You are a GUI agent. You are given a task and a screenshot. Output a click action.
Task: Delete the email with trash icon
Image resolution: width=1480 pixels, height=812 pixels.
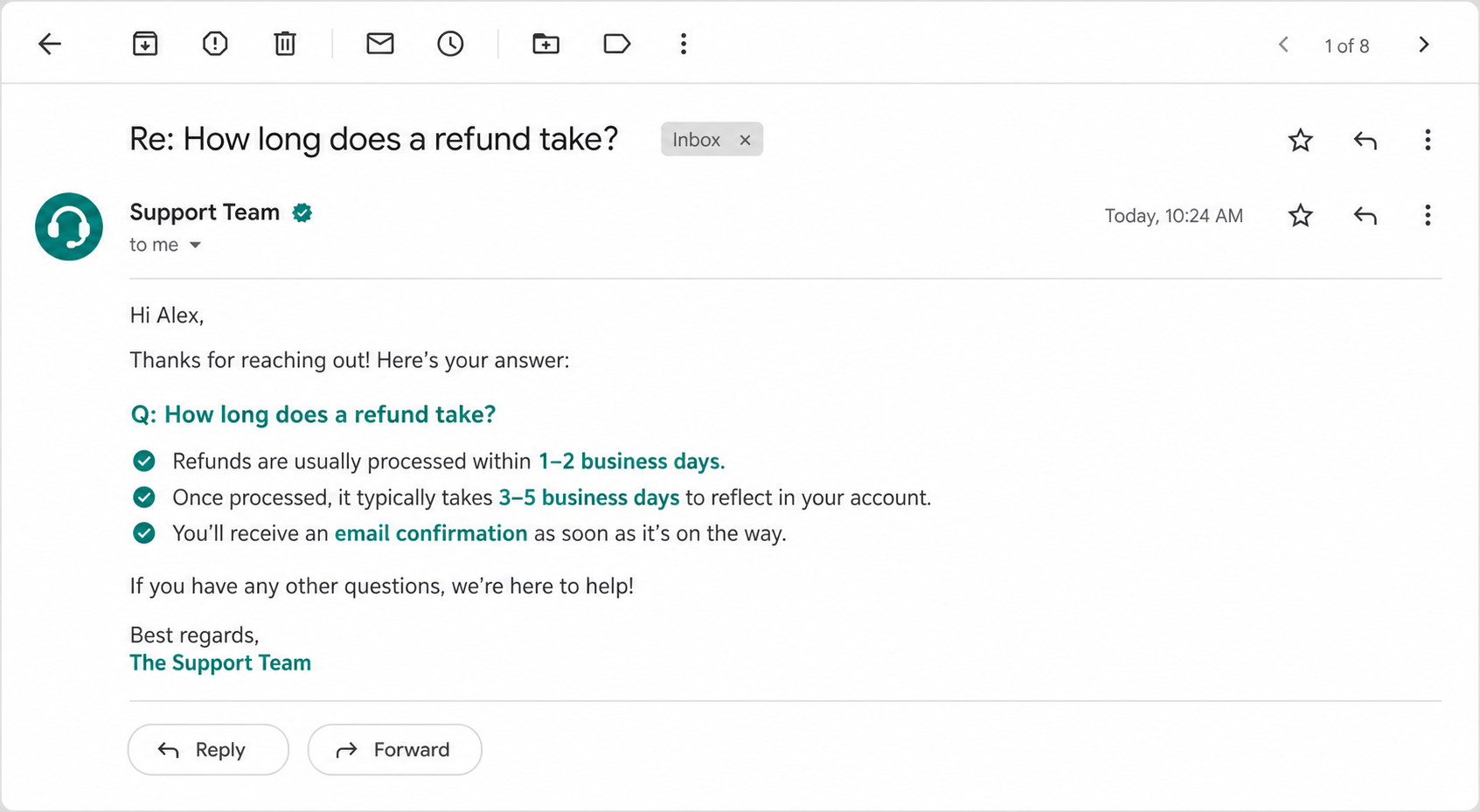(x=285, y=44)
